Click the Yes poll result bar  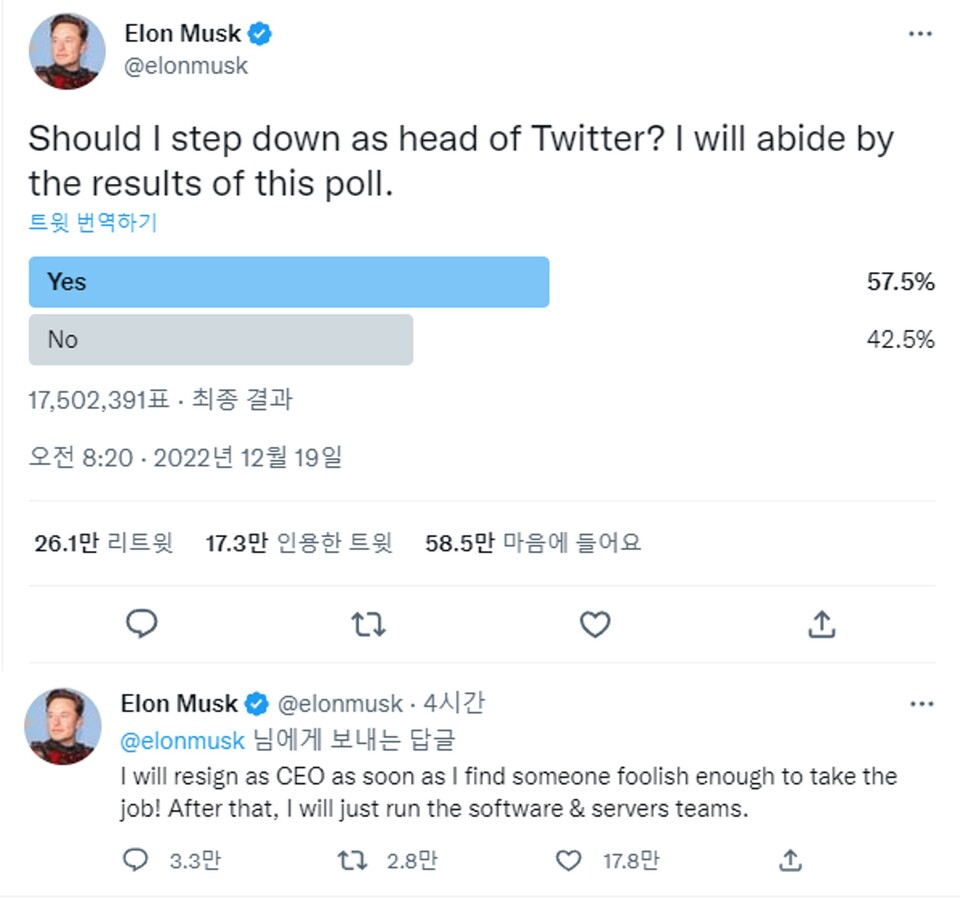click(x=290, y=282)
